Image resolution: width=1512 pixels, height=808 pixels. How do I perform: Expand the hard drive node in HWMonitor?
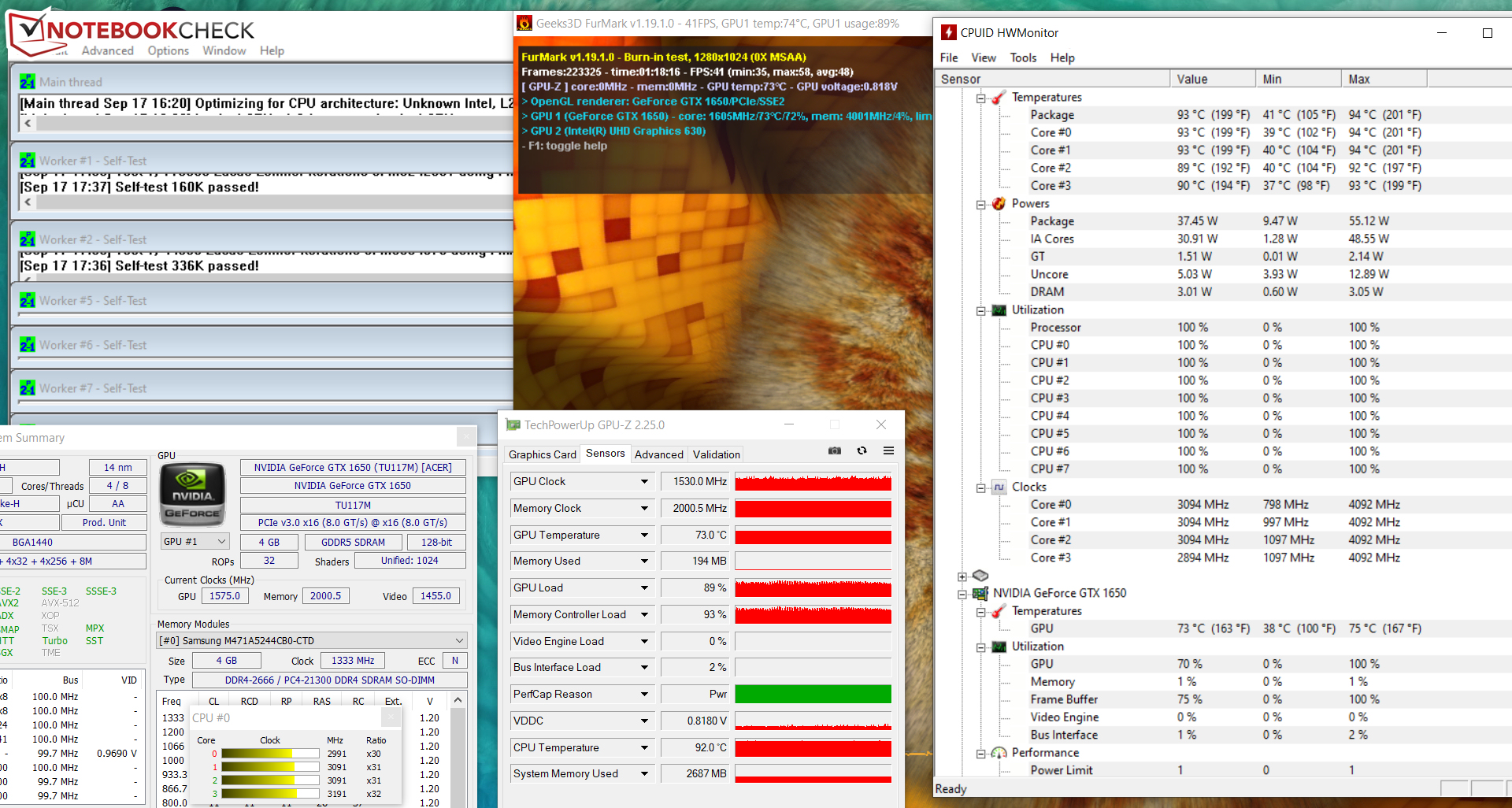pos(962,577)
